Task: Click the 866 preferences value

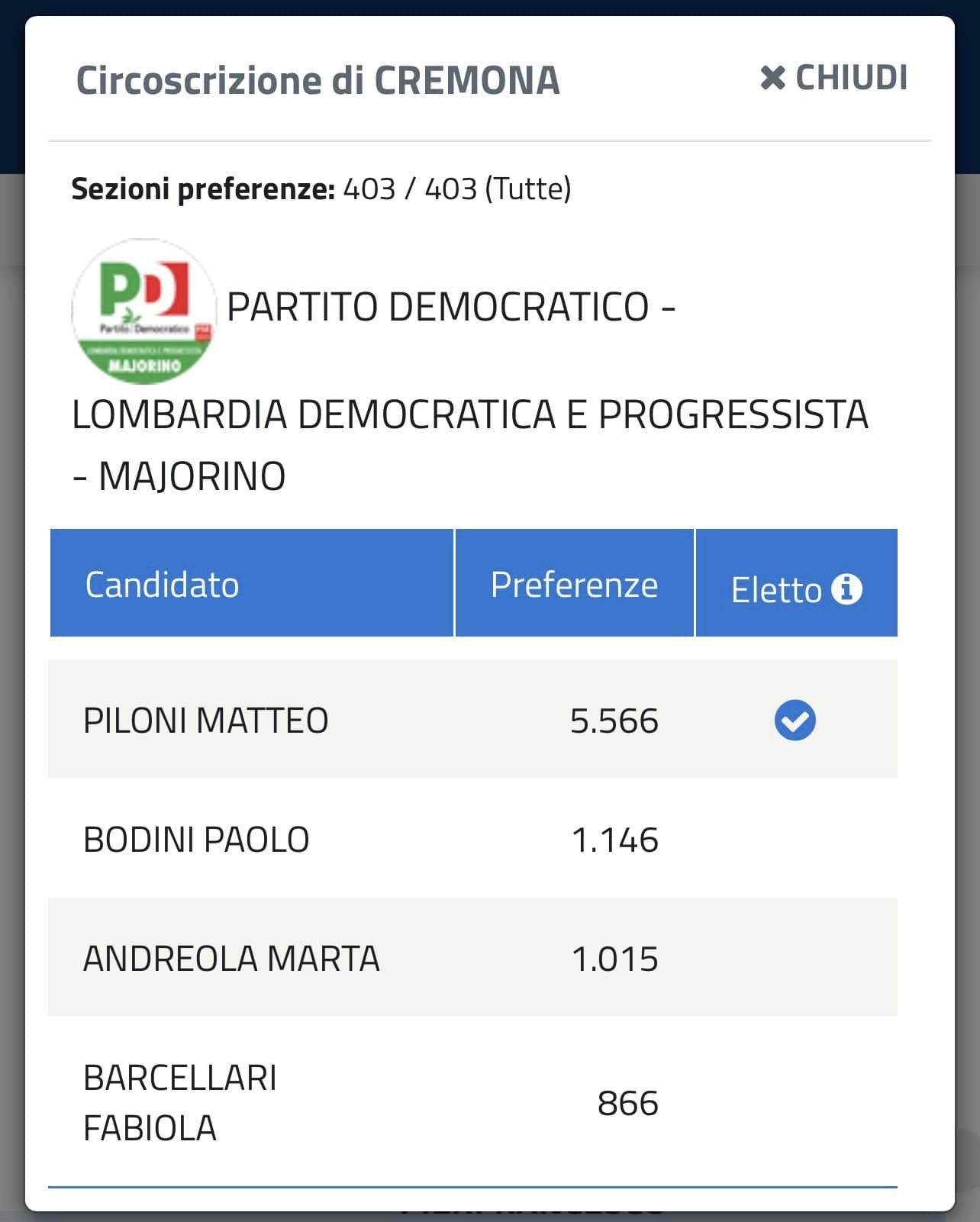Action: coord(627,1104)
